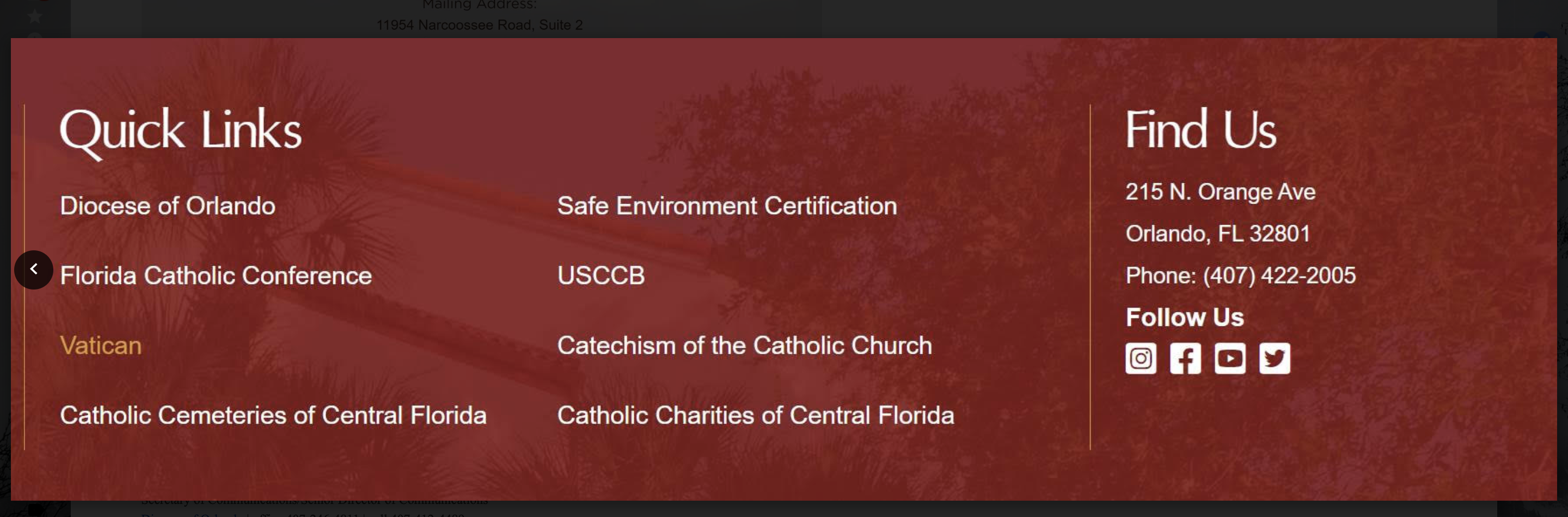
Task: Visit the USCCB link
Action: click(x=601, y=275)
